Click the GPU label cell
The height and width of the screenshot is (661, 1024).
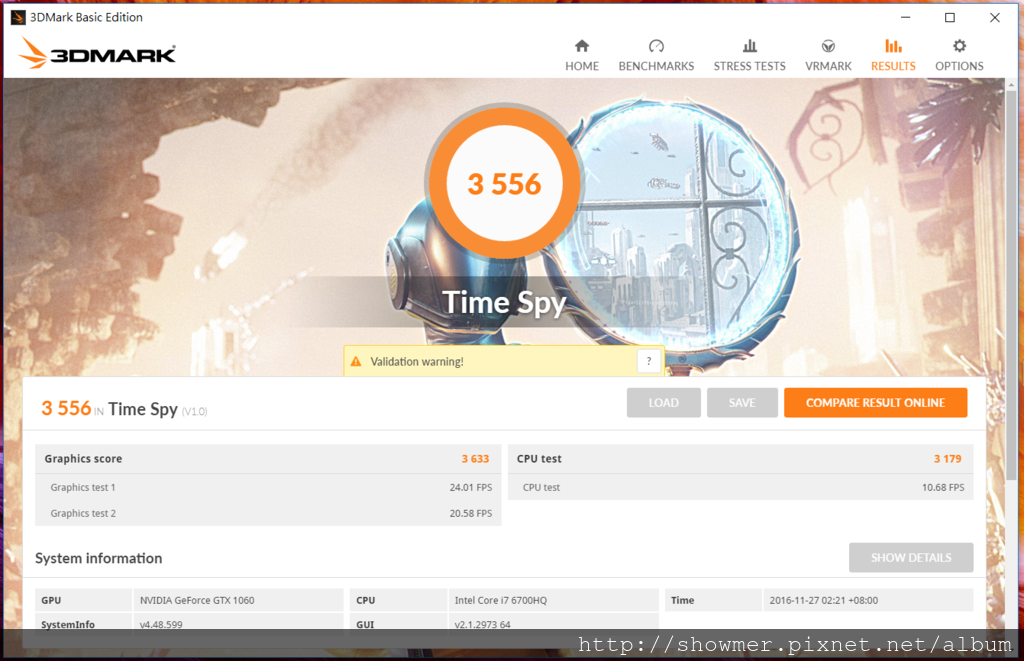84,600
